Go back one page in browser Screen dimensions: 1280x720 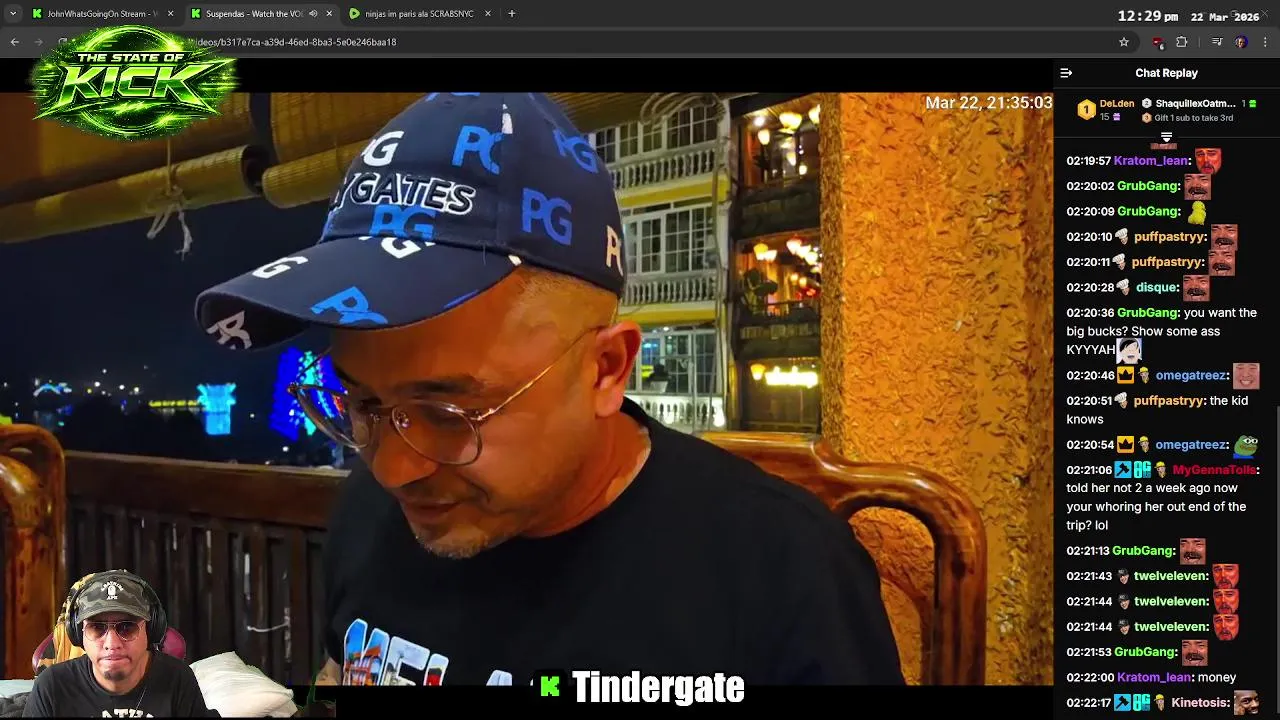[x=15, y=42]
